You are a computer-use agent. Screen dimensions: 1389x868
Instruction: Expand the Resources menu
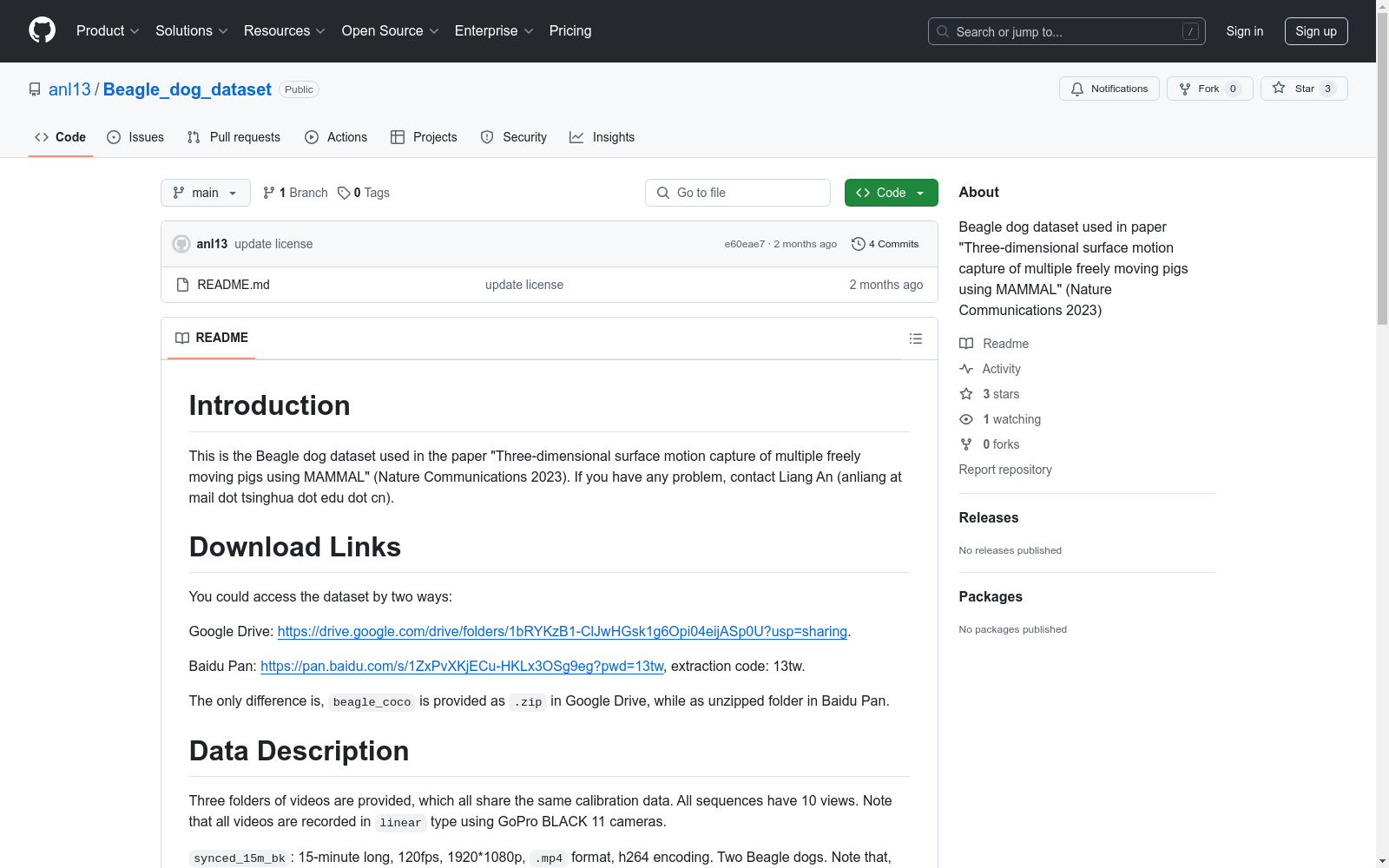[x=285, y=31]
